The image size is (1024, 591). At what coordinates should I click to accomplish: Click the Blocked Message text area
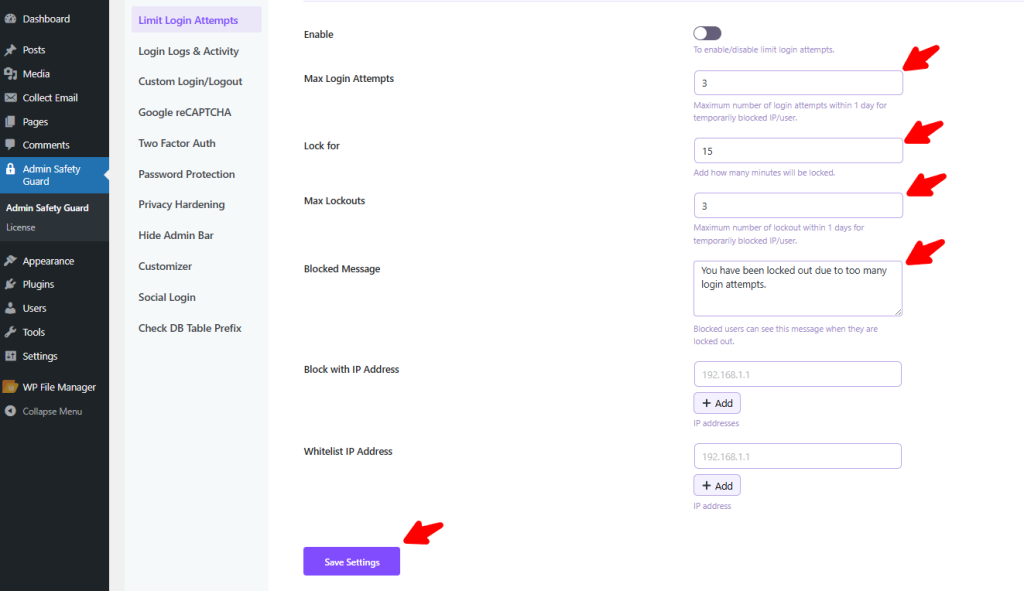tap(797, 288)
